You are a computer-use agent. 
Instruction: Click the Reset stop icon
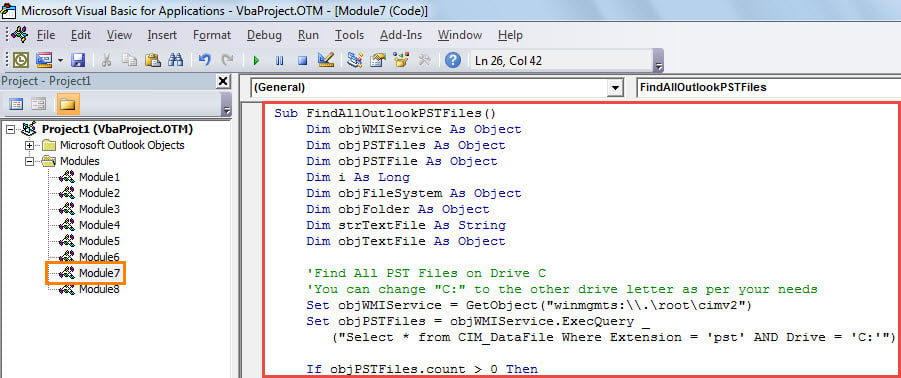(302, 60)
